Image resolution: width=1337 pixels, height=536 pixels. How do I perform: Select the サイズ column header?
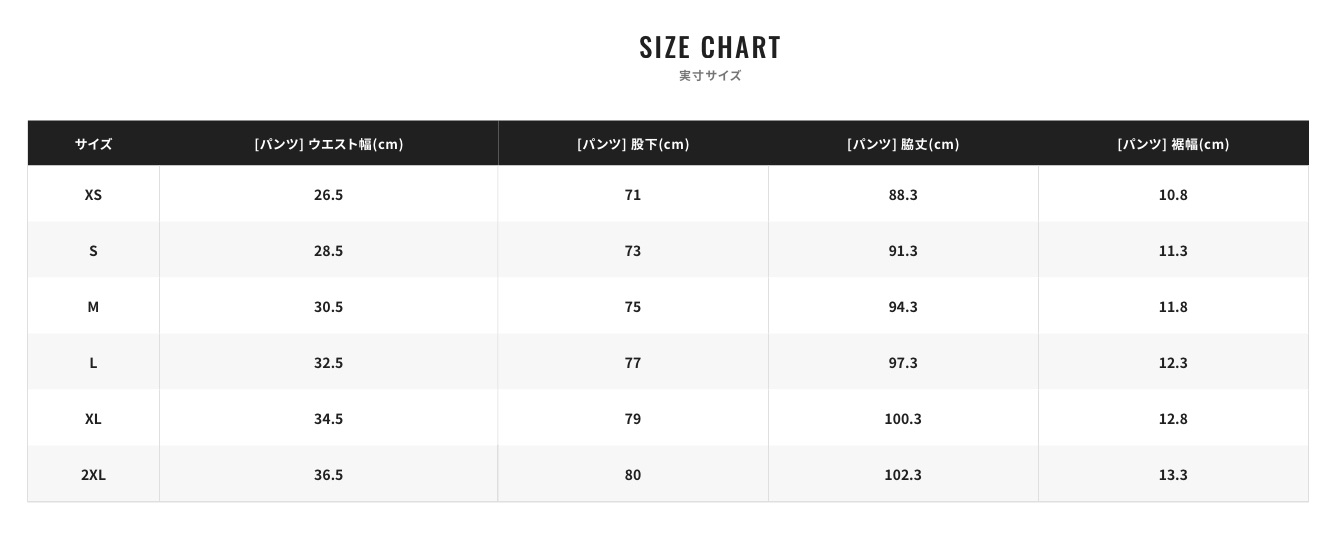click(93, 144)
